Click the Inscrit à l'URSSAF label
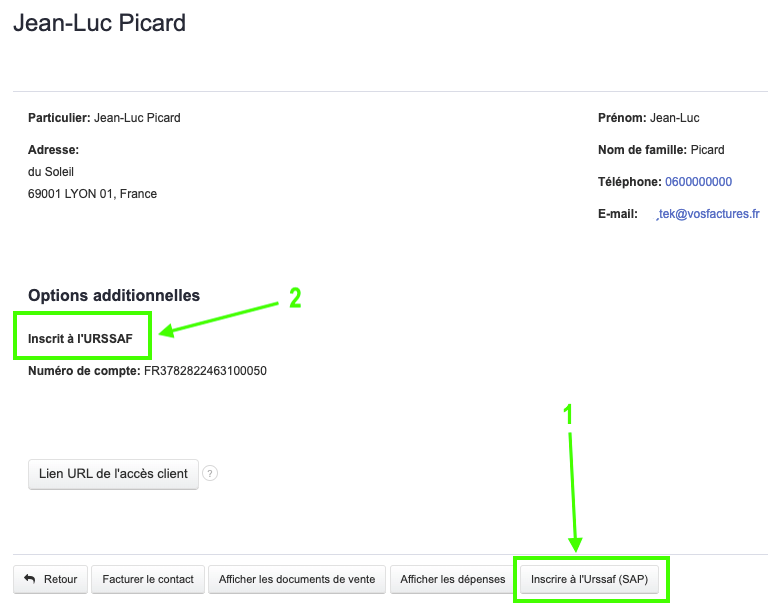The image size is (768, 614). coord(80,338)
